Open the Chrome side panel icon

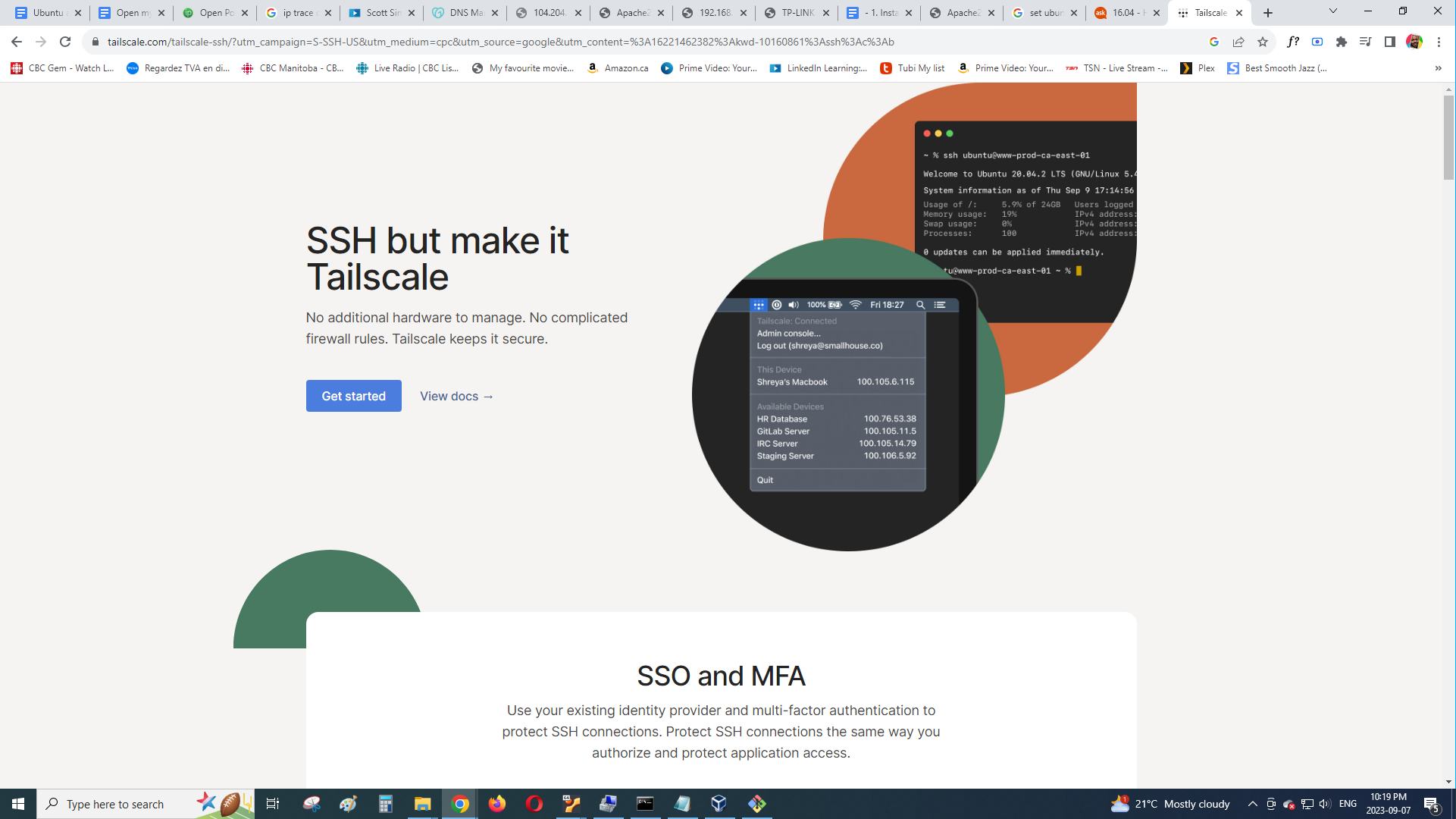pos(1390,42)
